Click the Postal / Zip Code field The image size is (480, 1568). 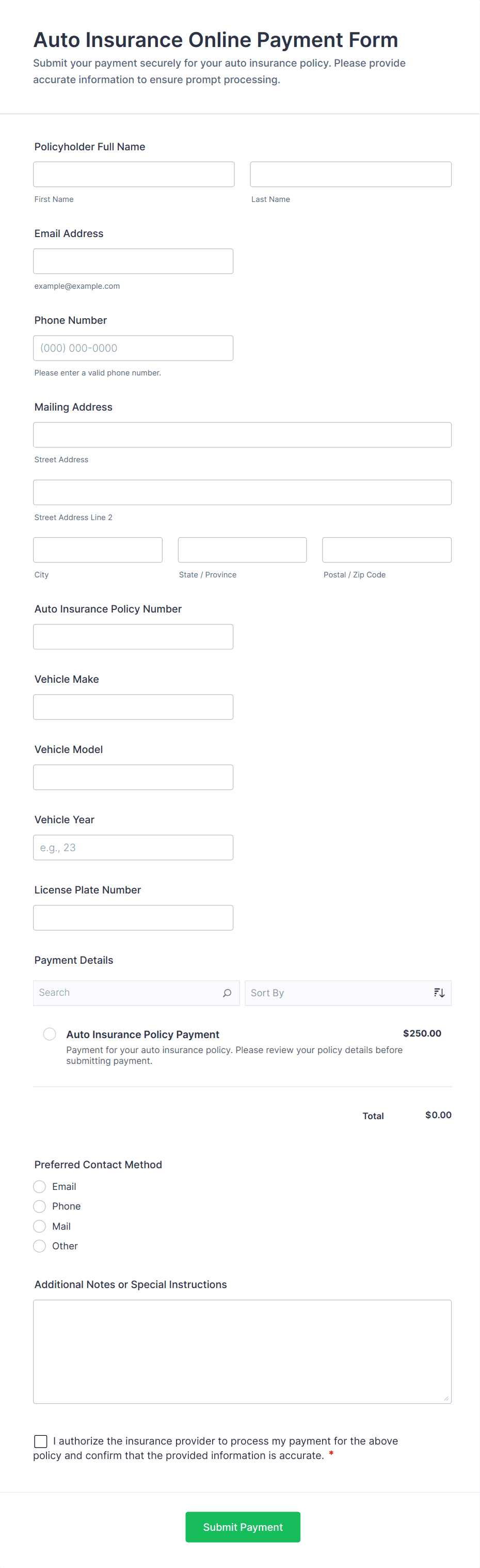386,549
